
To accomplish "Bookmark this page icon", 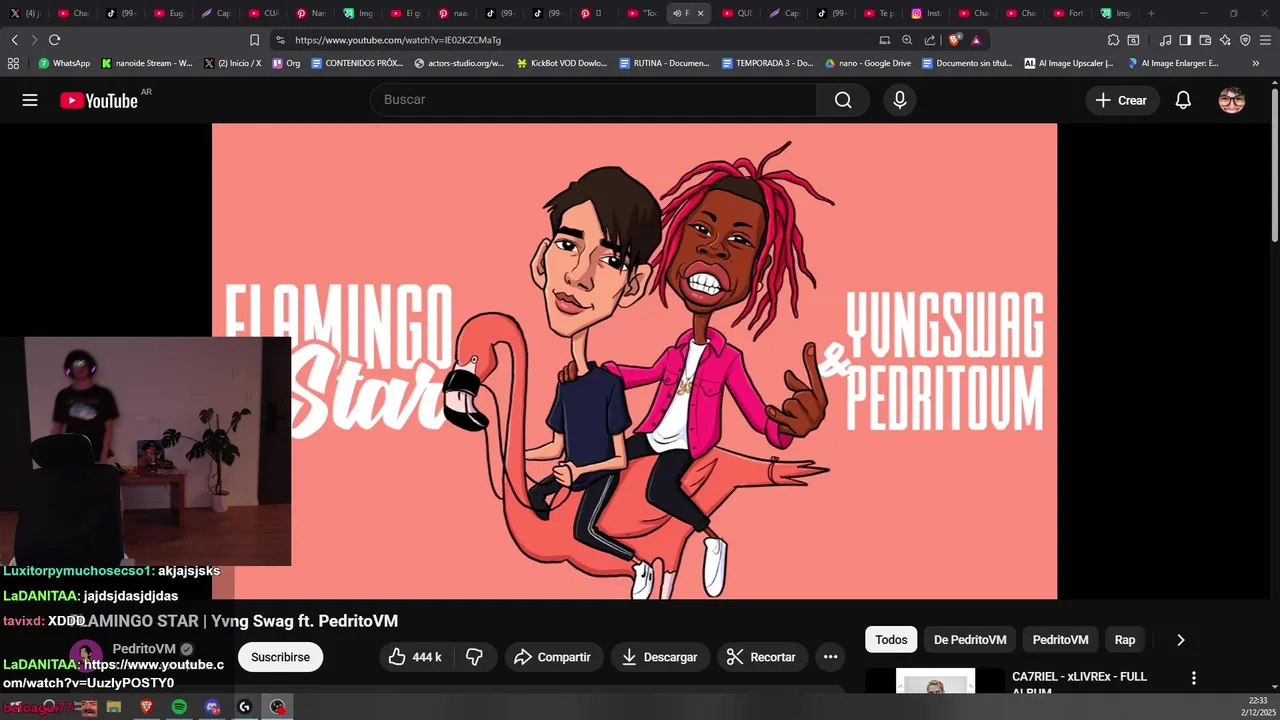I will click(254, 40).
